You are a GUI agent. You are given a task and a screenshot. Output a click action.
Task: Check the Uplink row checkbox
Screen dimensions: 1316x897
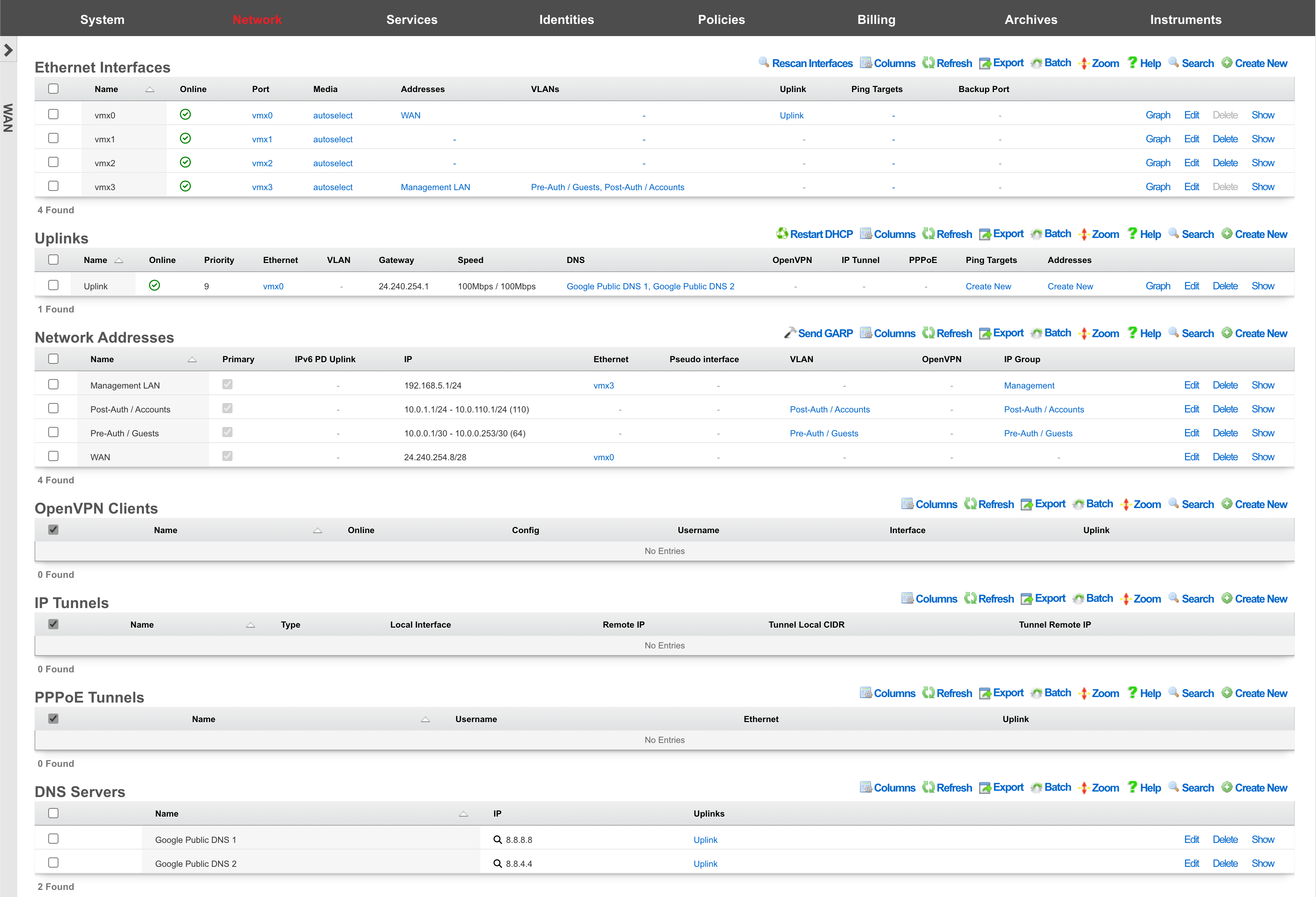pos(53,285)
